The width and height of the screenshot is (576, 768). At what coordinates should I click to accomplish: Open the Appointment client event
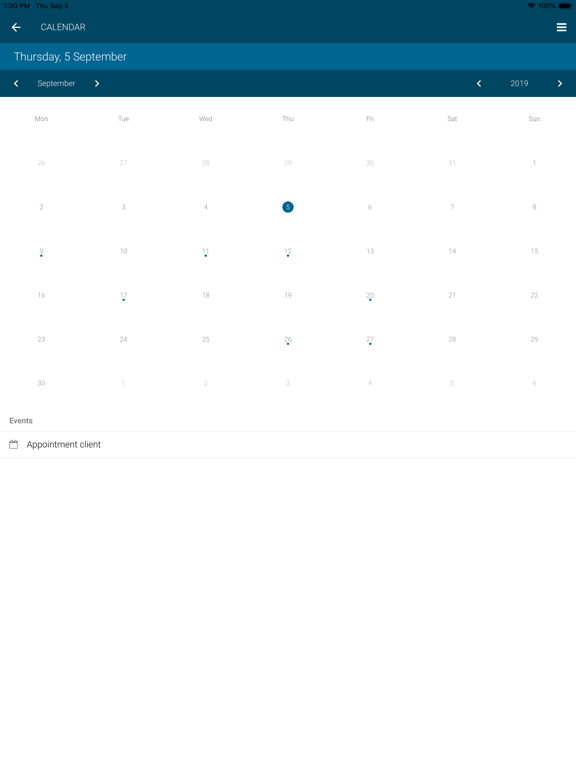(288, 445)
